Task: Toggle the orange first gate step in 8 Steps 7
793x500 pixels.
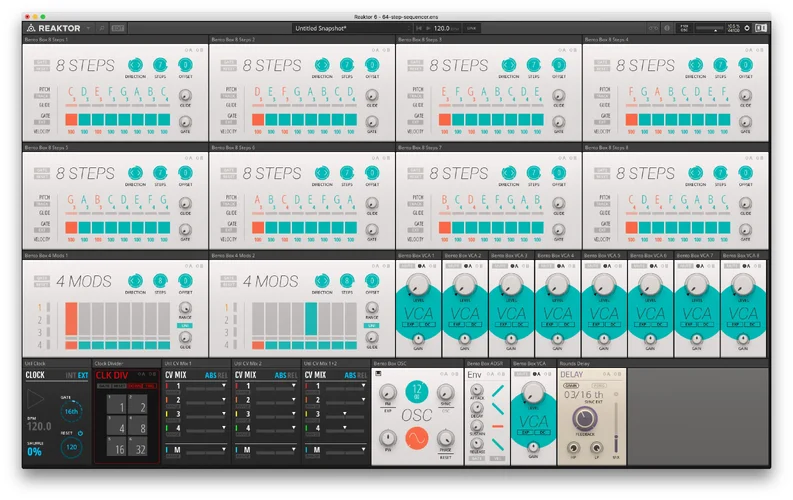Action: coord(445,228)
